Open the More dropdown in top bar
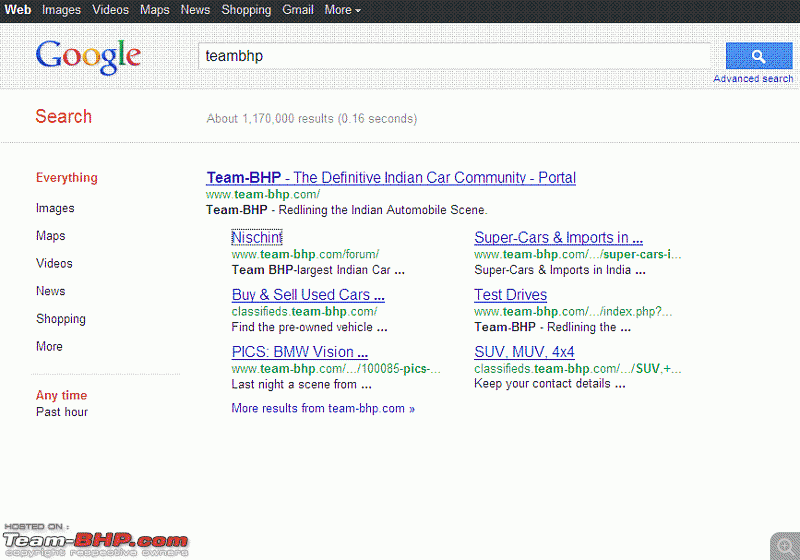This screenshot has width=800, height=560. (x=342, y=10)
